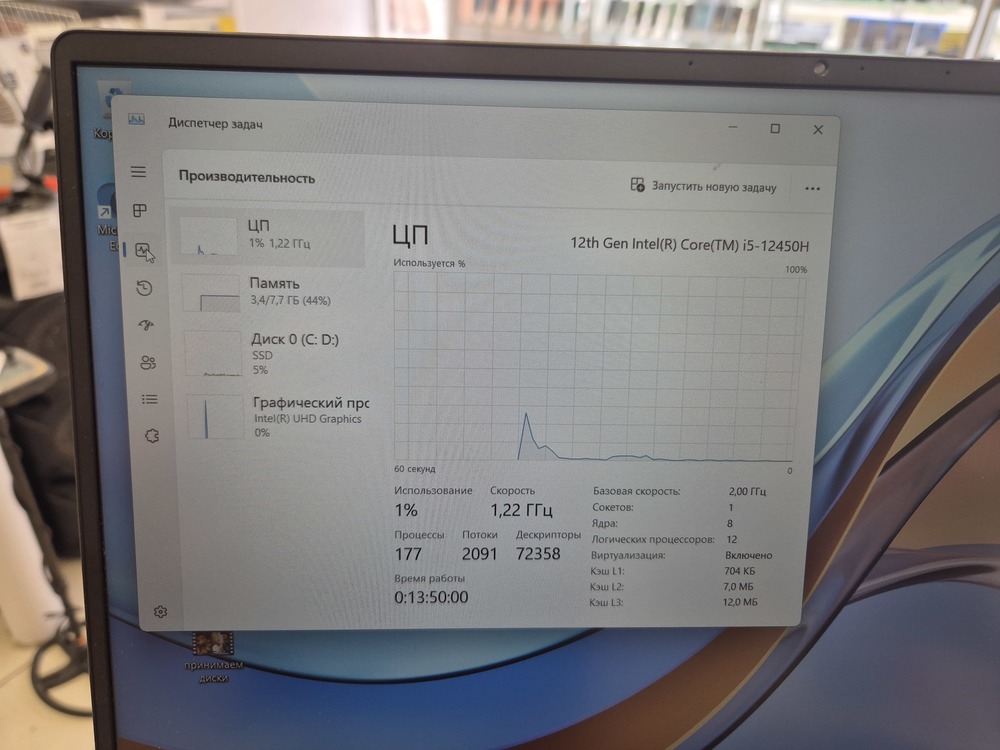
Task: Go to the Processes page icon
Action: pyautogui.click(x=140, y=211)
